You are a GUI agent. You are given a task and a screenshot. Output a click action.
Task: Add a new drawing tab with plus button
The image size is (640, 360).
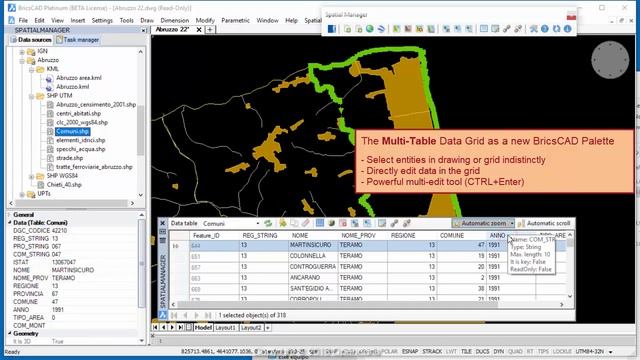pyautogui.click(x=210, y=29)
